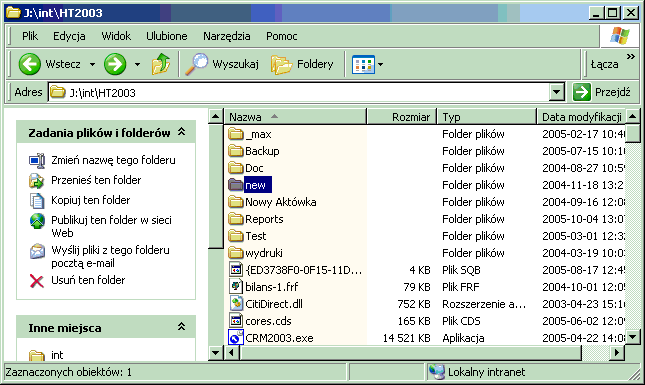Click the bilans-1.frf file icon
The width and height of the screenshot is (645, 385).
pyautogui.click(x=236, y=287)
